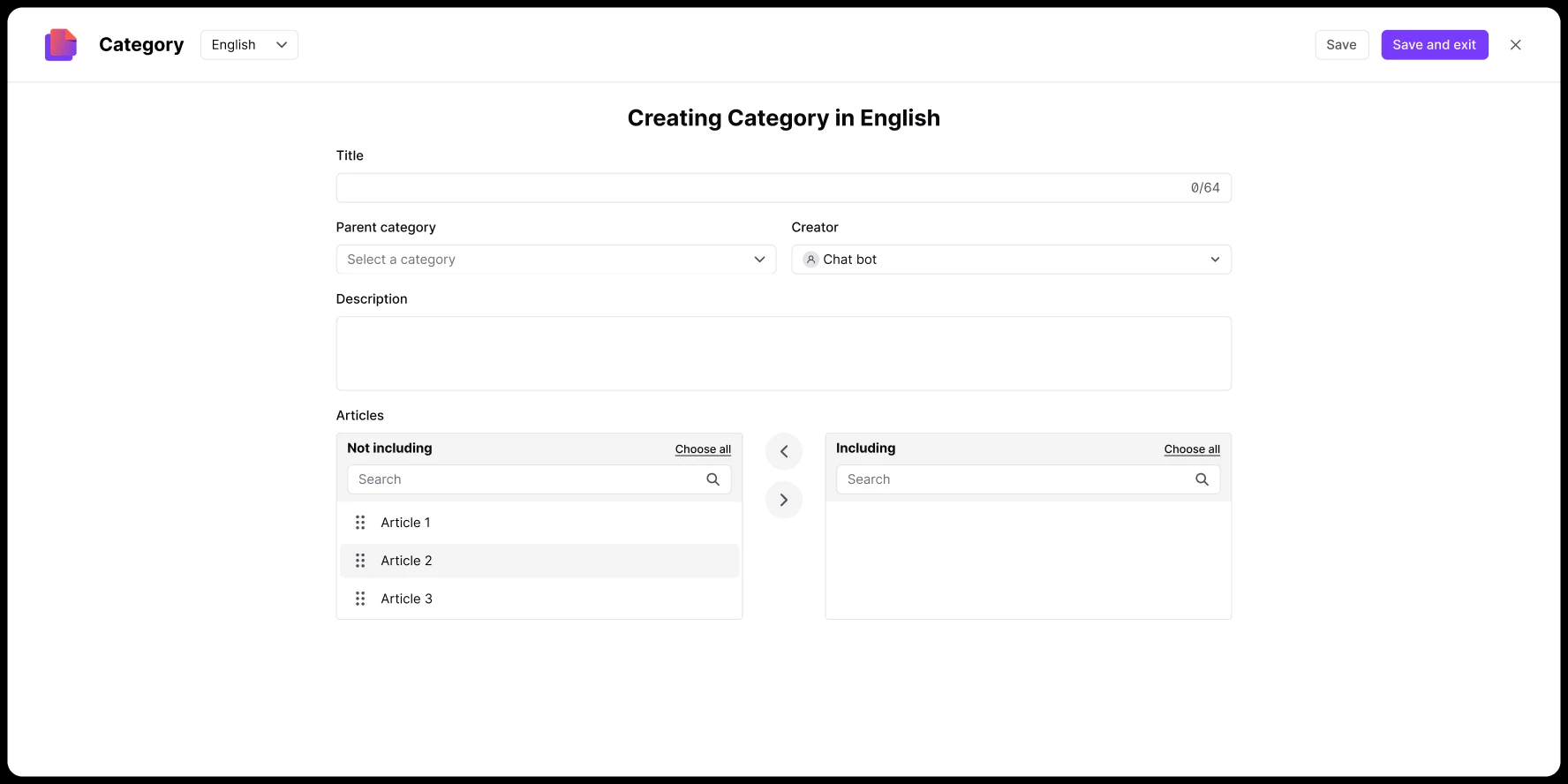The width and height of the screenshot is (1568, 784).
Task: Click the drag handle for Article 2
Action: [360, 561]
